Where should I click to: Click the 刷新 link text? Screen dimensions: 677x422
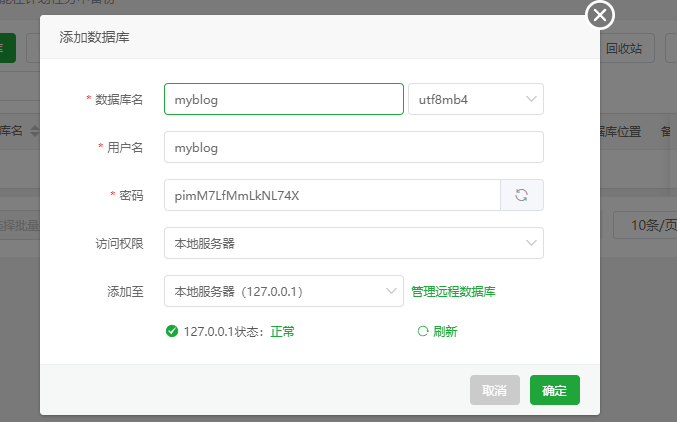click(x=445, y=332)
